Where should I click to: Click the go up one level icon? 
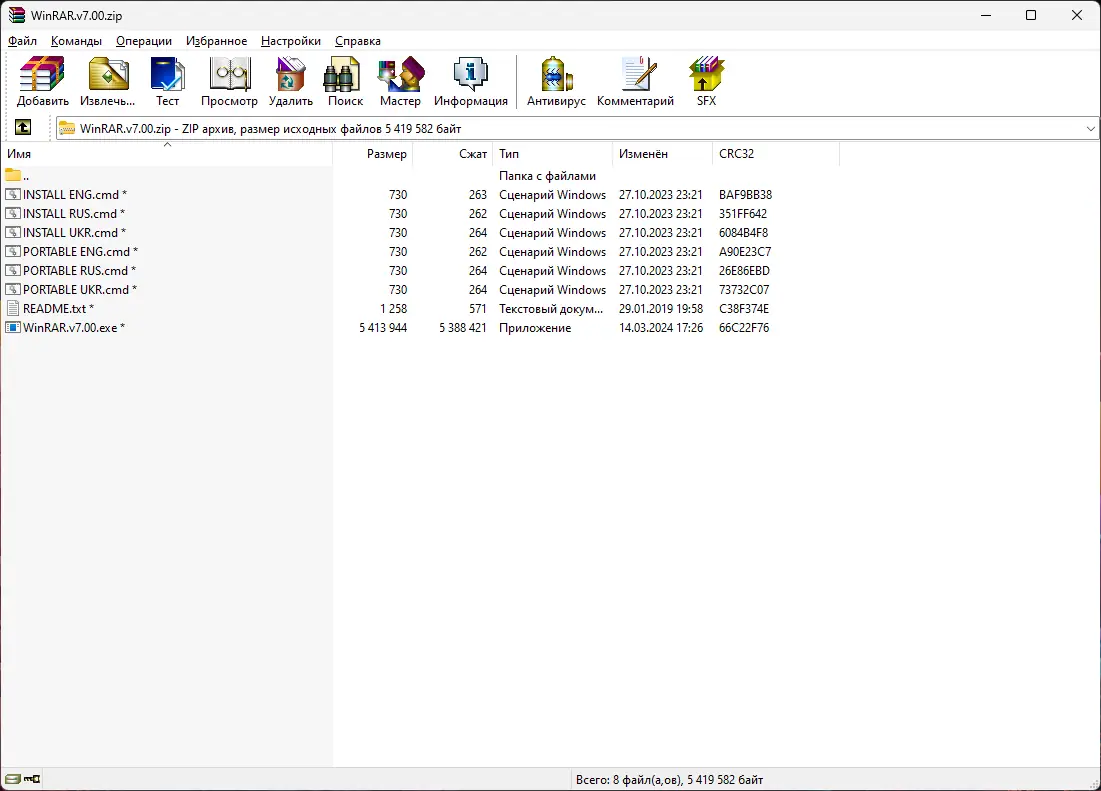(22, 127)
